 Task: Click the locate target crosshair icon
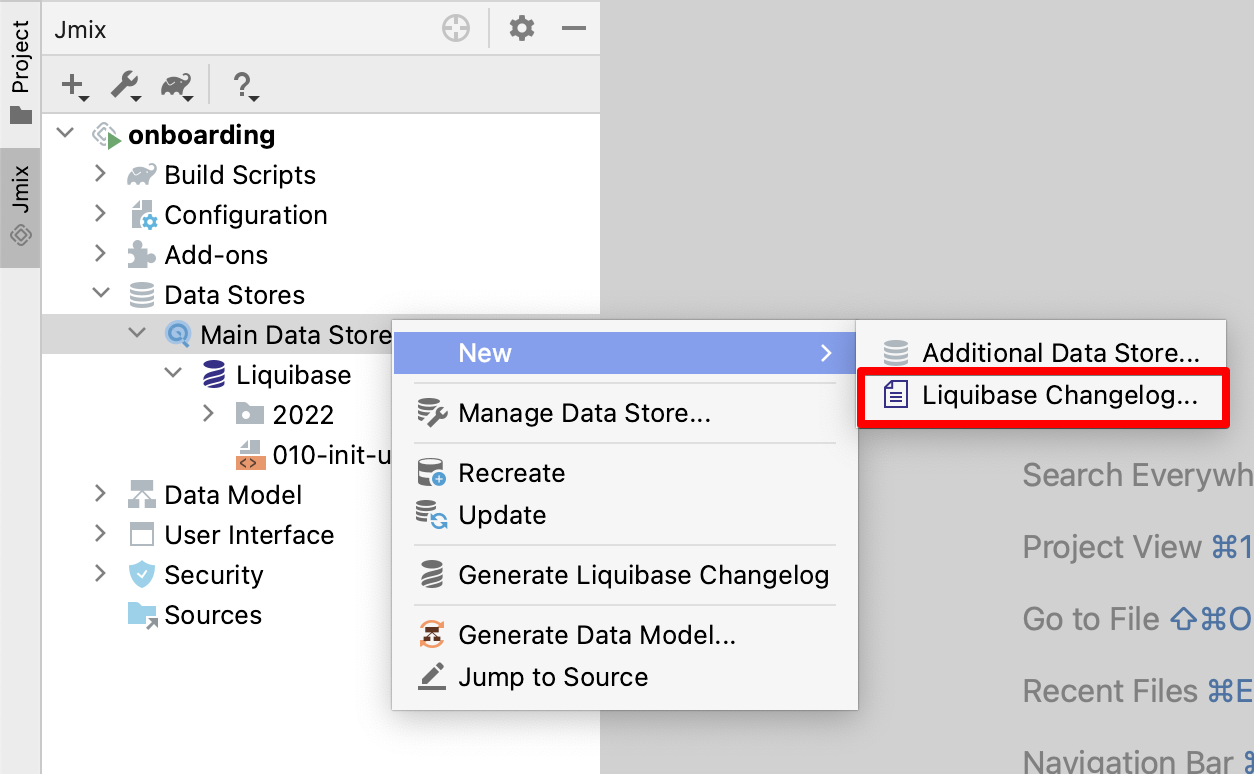pos(456,29)
